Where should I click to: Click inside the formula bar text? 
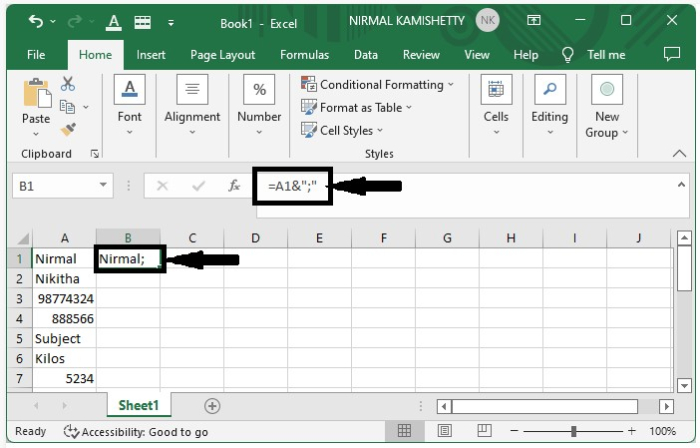[292, 186]
